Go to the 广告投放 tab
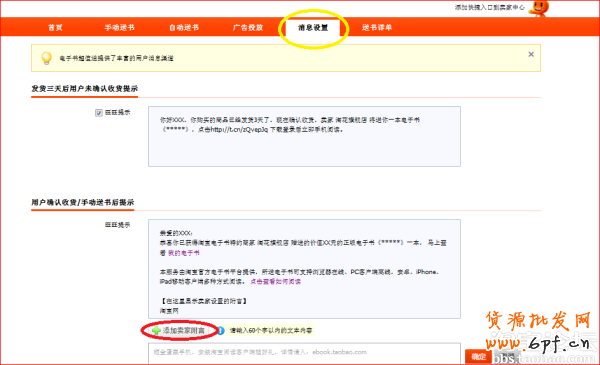This screenshot has height=365, width=600. pos(248,28)
